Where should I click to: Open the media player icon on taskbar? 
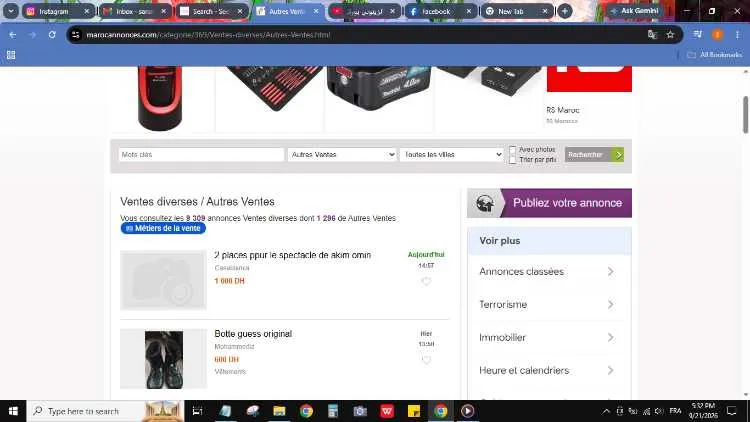click(x=467, y=411)
